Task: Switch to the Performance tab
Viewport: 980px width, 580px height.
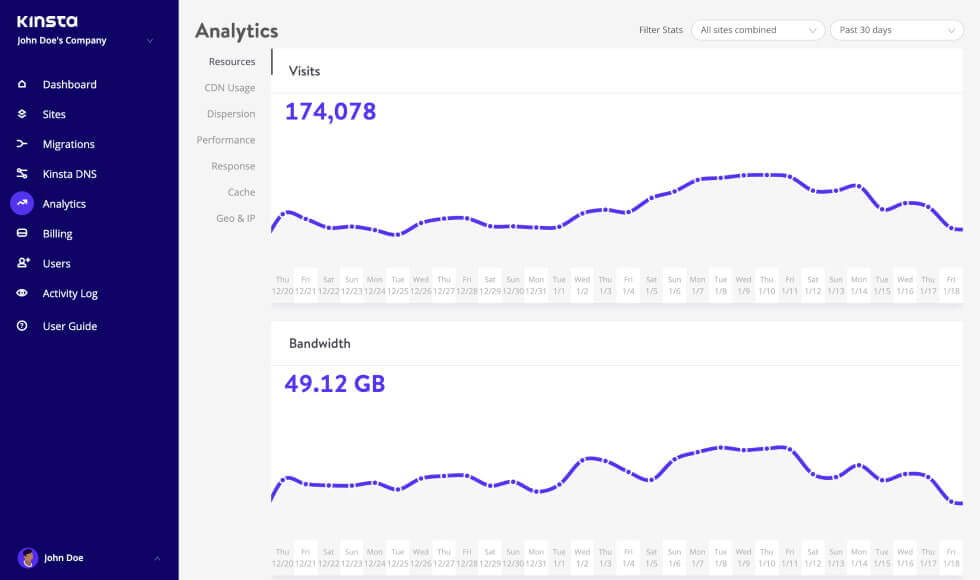Action: [226, 140]
